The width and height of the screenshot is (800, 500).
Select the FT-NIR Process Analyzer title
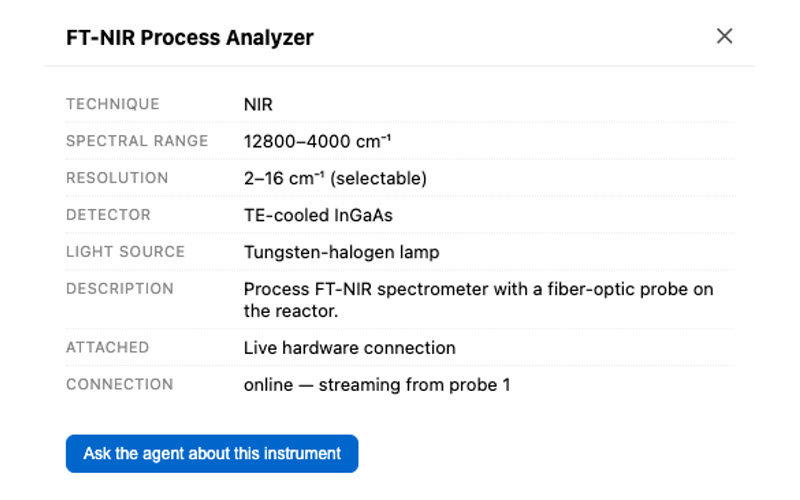tap(190, 38)
